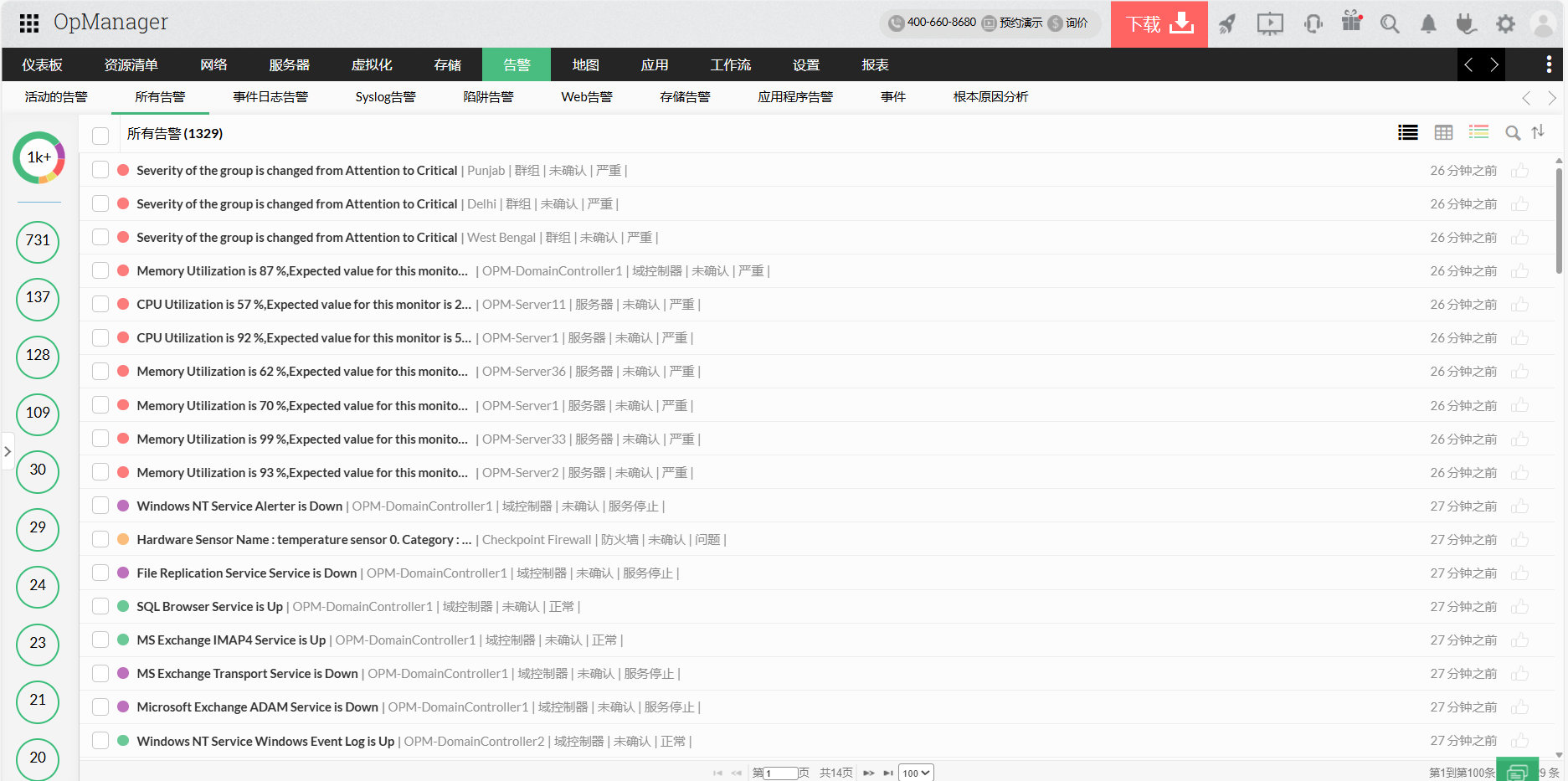This screenshot has width=1568, height=781.
Task: Click the headset support icon
Action: click(x=1314, y=23)
